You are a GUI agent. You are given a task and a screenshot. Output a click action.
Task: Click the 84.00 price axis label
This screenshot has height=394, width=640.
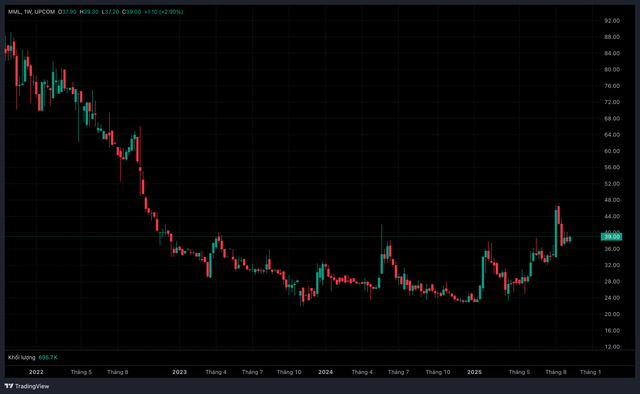(x=612, y=53)
